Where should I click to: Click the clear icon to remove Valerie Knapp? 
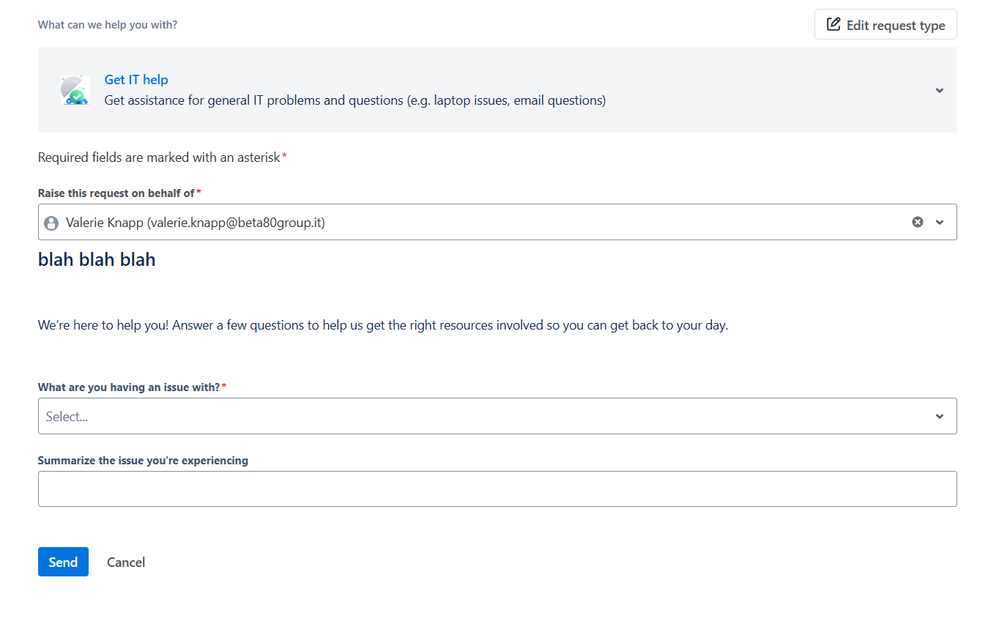(917, 222)
